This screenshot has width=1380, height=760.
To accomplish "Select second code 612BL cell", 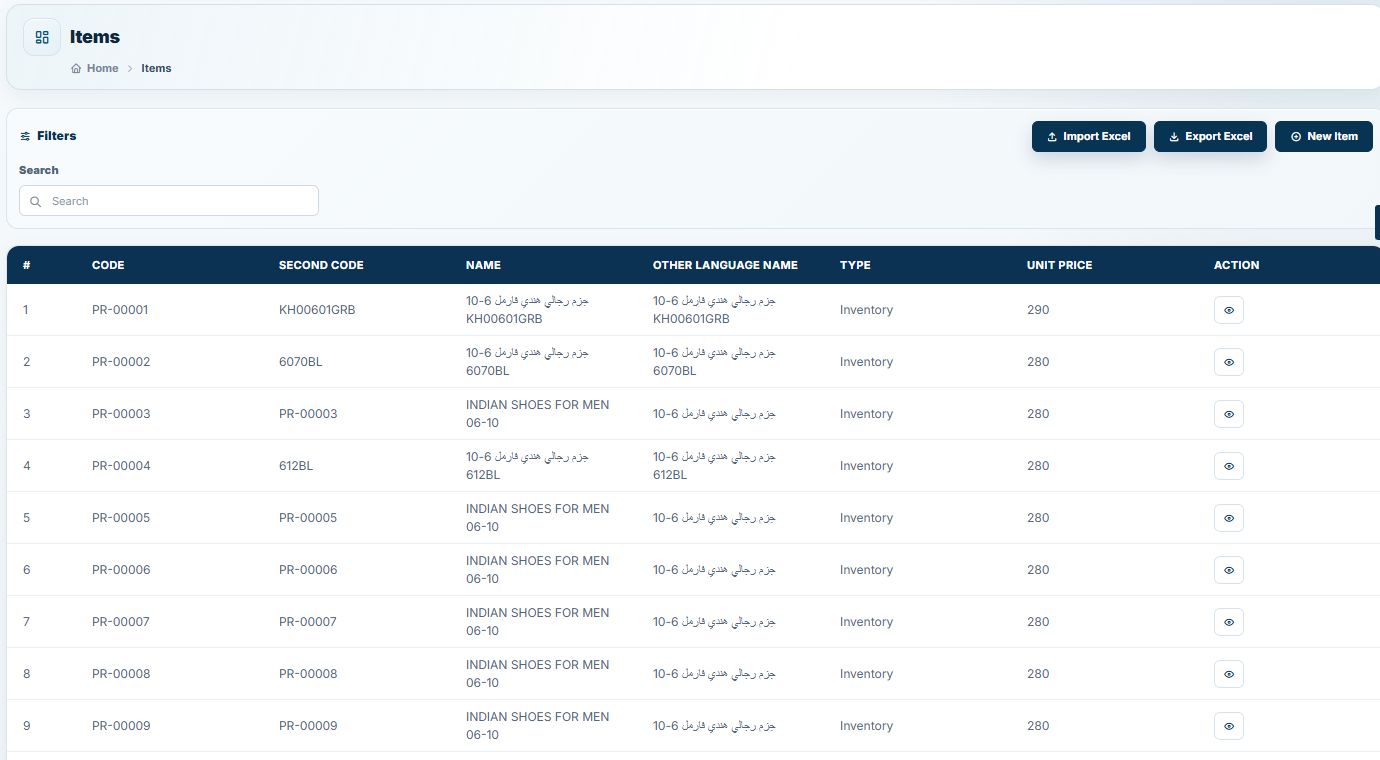I will 296,466.
